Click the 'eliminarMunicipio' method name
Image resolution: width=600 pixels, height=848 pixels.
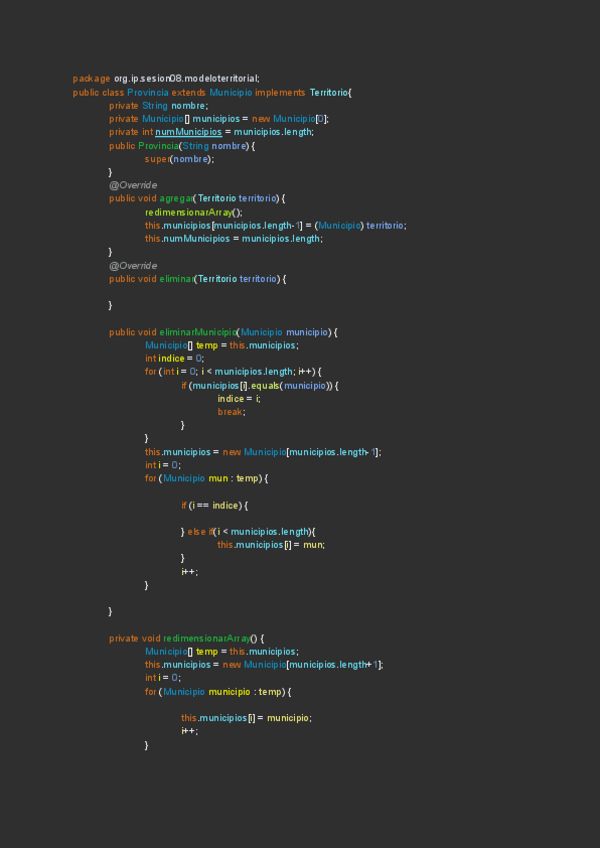pyautogui.click(x=199, y=332)
